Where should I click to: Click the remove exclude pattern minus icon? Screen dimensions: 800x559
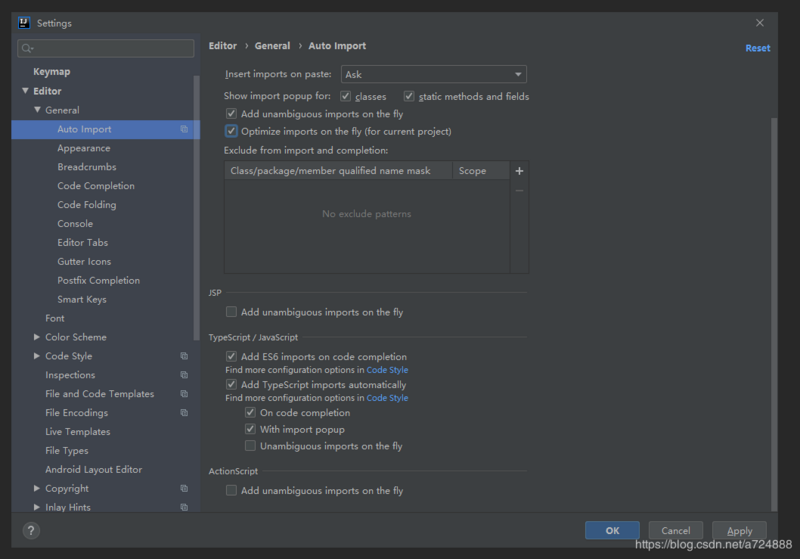[519, 190]
